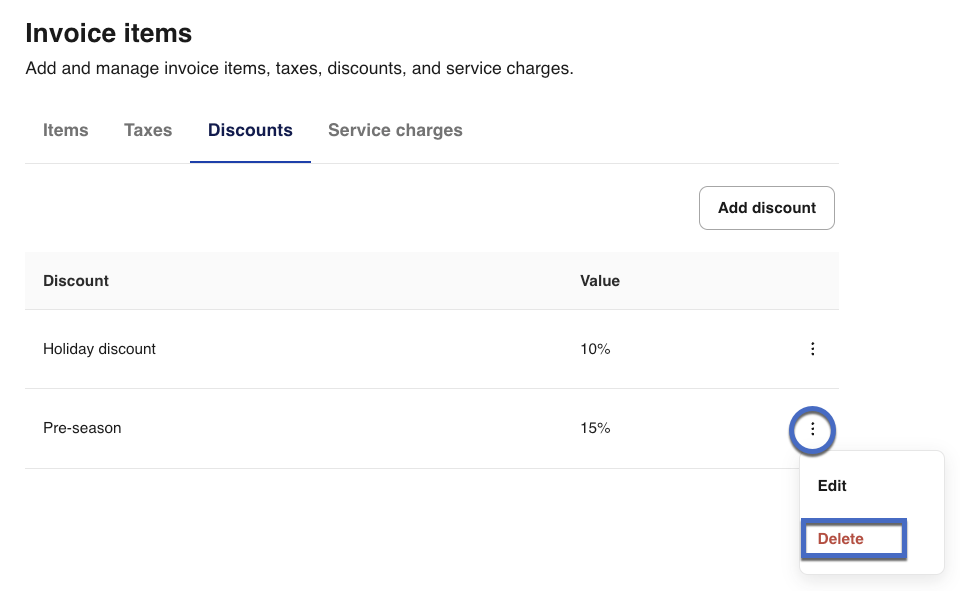This screenshot has width=960, height=591.
Task: Choose Delete from the popup menu
Action: pos(840,539)
